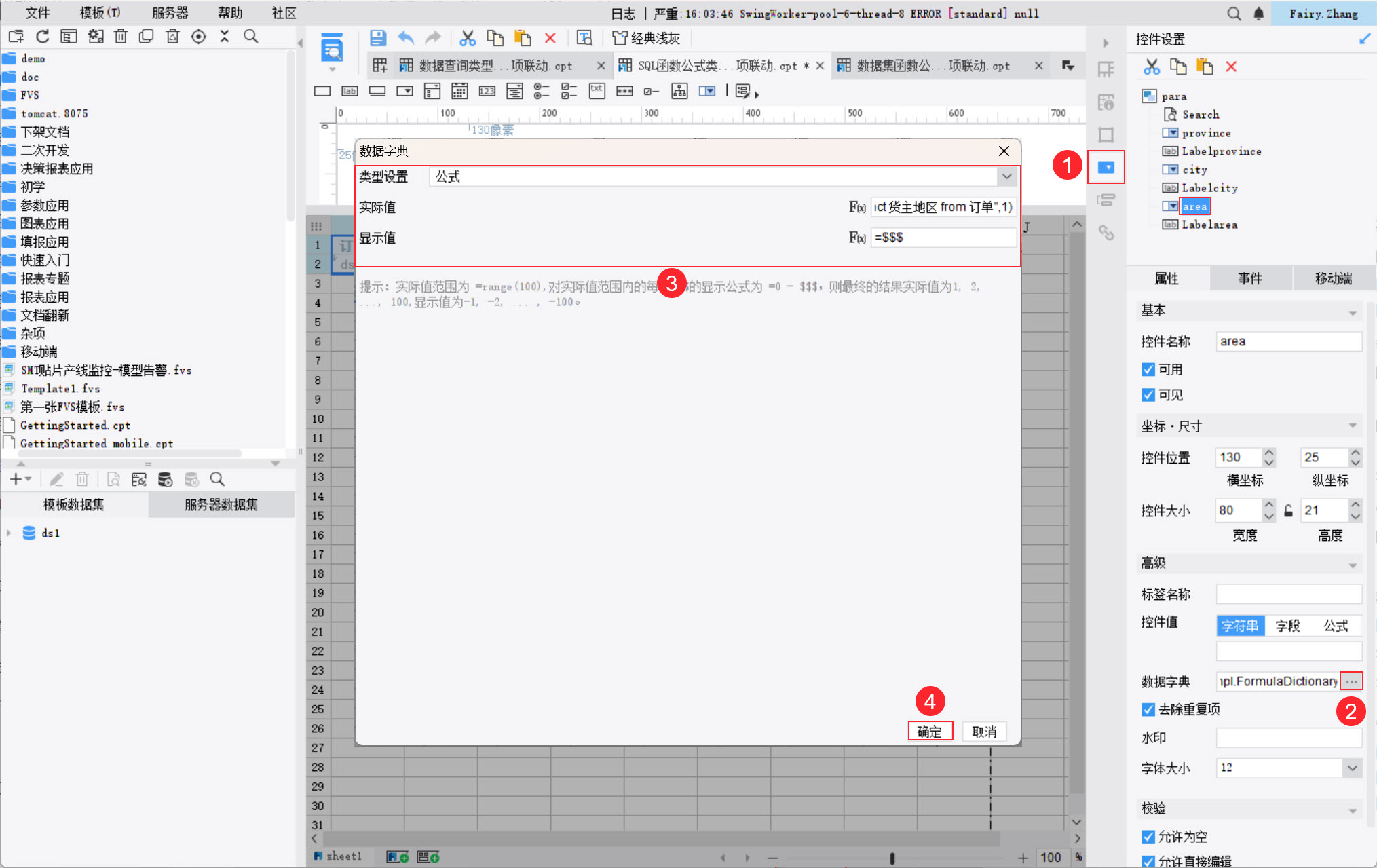Click the 确定 button
The height and width of the screenshot is (868, 1377).
tap(930, 732)
